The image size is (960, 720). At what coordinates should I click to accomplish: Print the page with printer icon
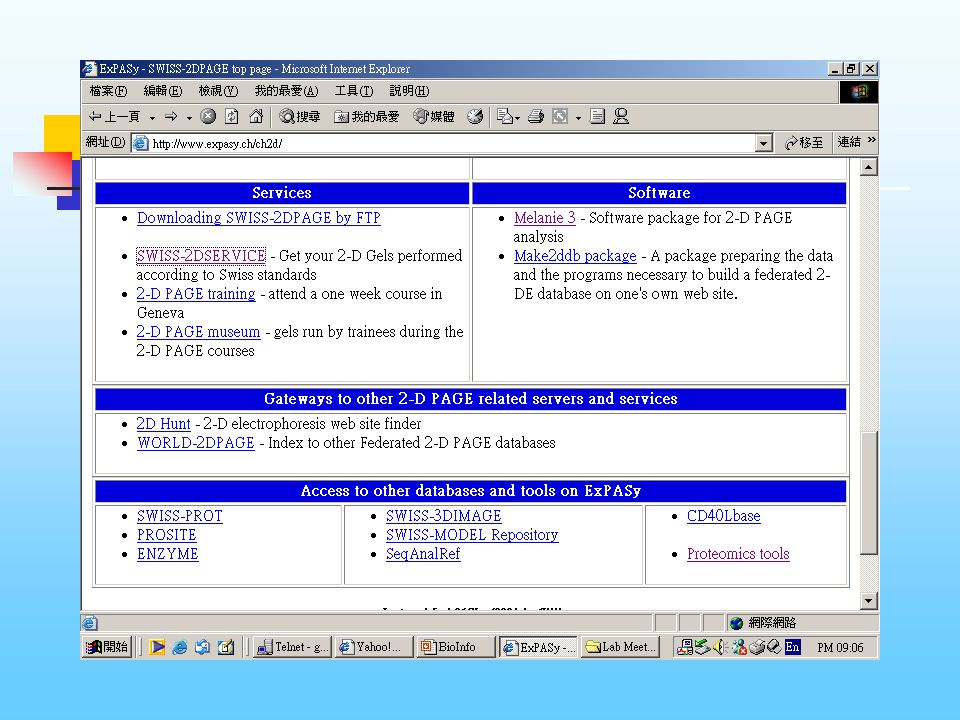click(536, 116)
